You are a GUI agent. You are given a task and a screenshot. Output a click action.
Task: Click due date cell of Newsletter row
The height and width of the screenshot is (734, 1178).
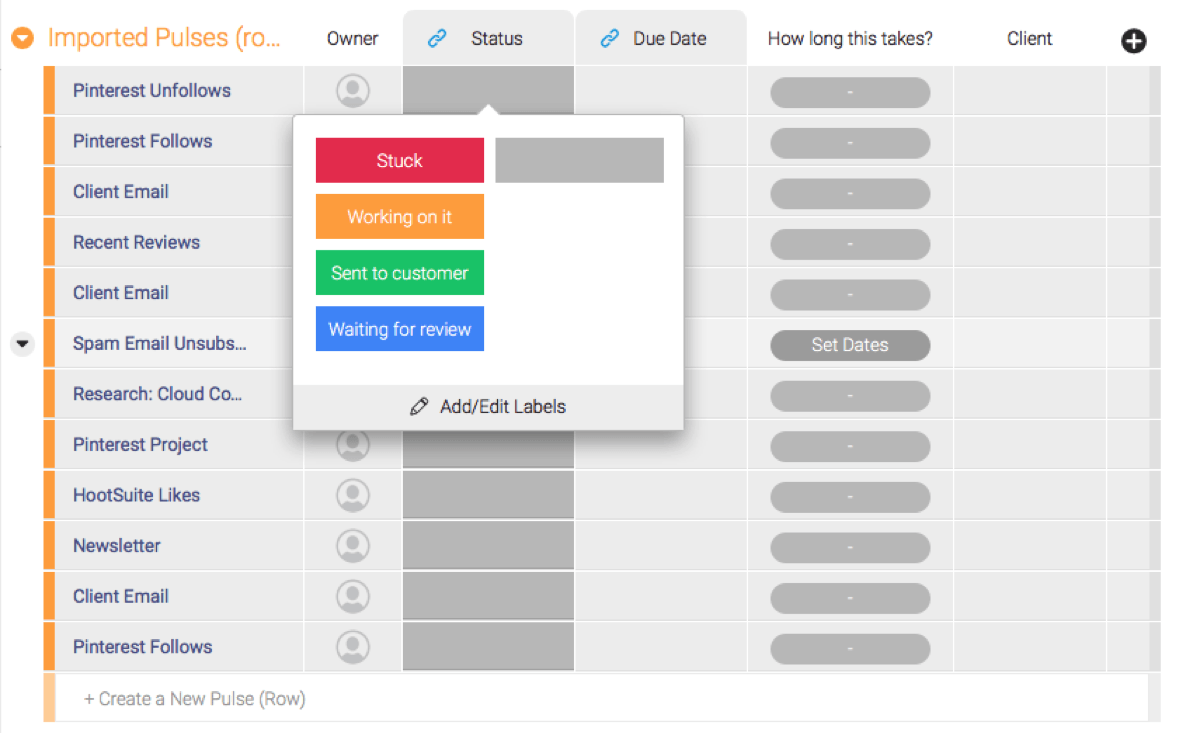coord(661,545)
